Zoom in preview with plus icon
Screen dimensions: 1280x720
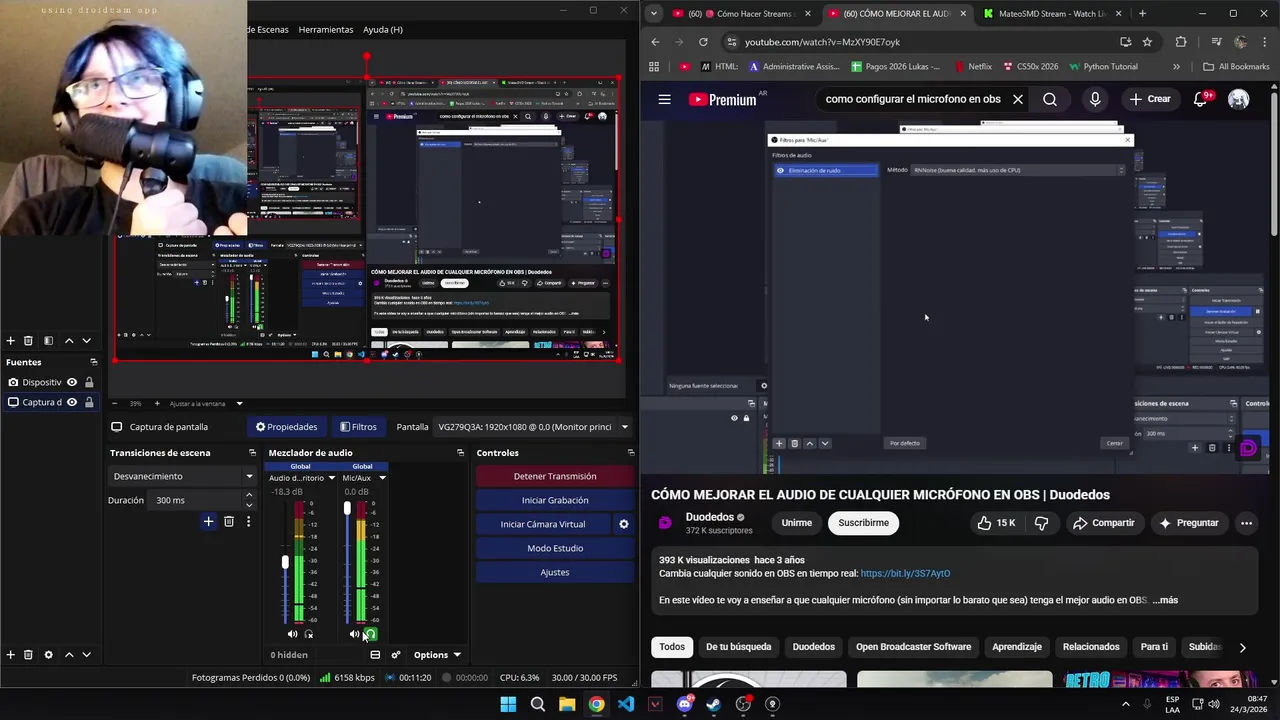[x=155, y=403]
